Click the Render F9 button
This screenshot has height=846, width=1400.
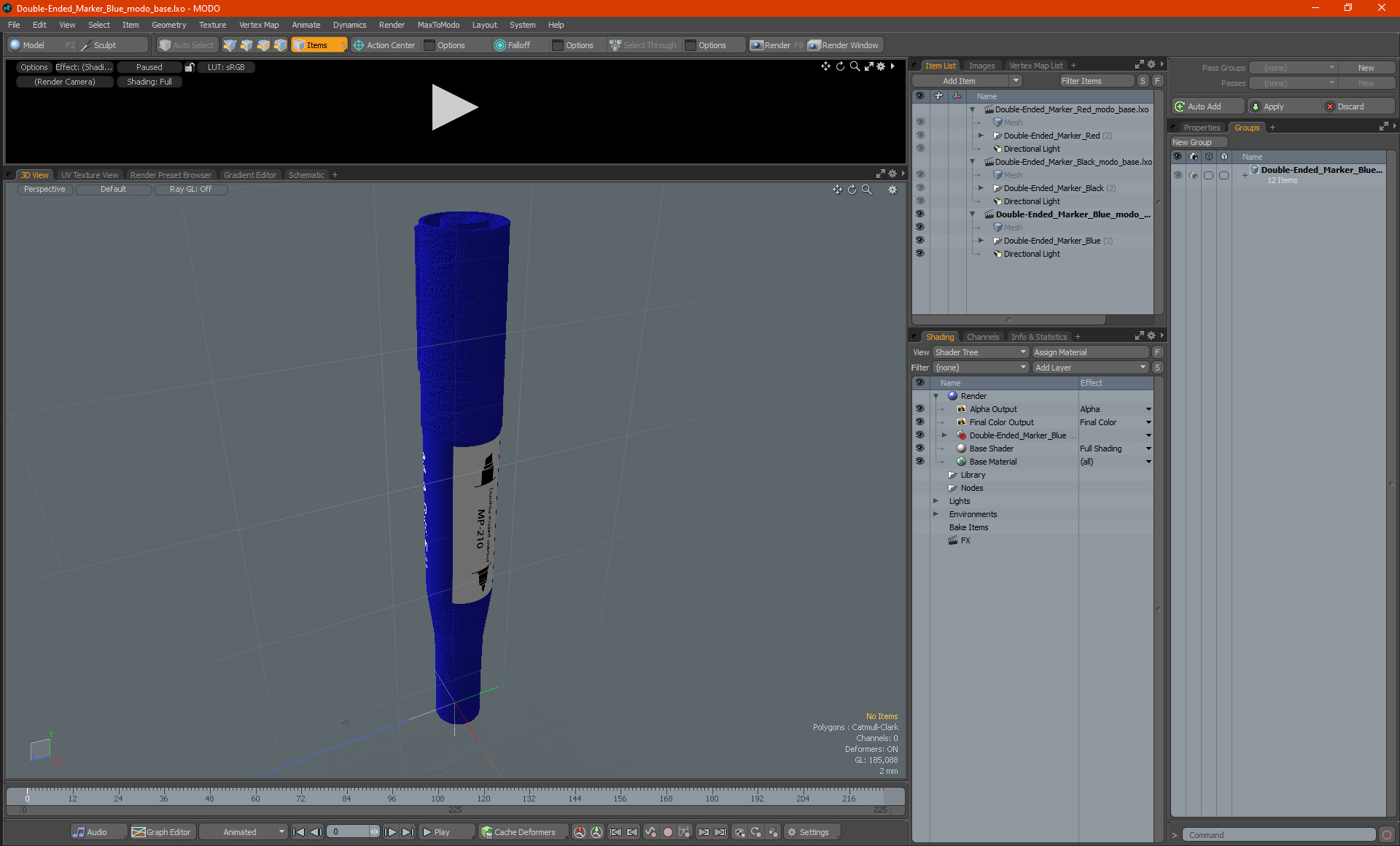777,45
